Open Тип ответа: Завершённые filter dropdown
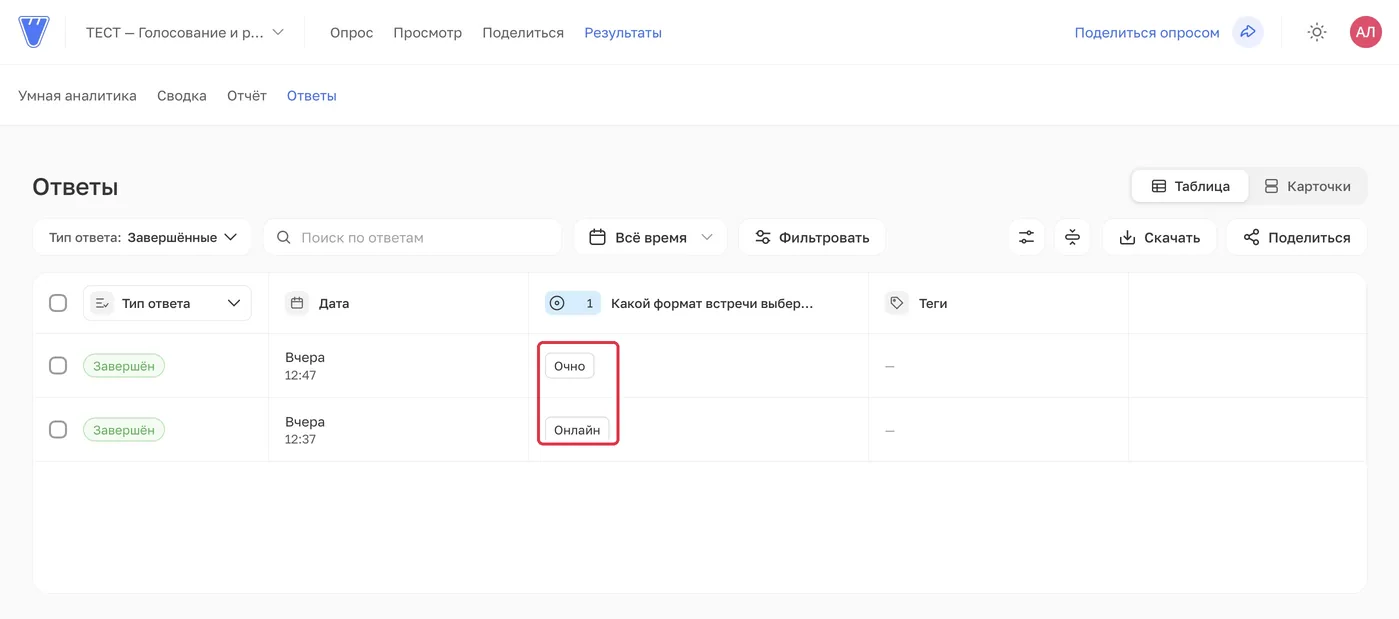1399x619 pixels. [x=142, y=237]
